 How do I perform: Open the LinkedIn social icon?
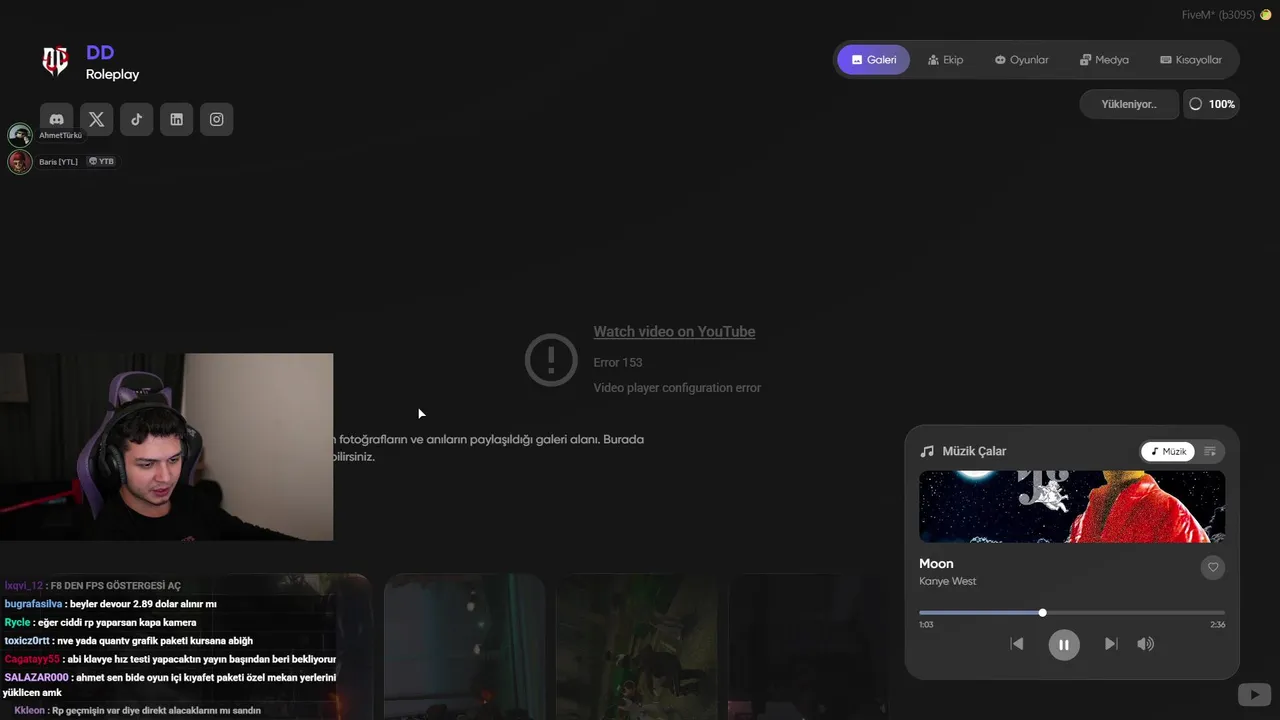(177, 119)
